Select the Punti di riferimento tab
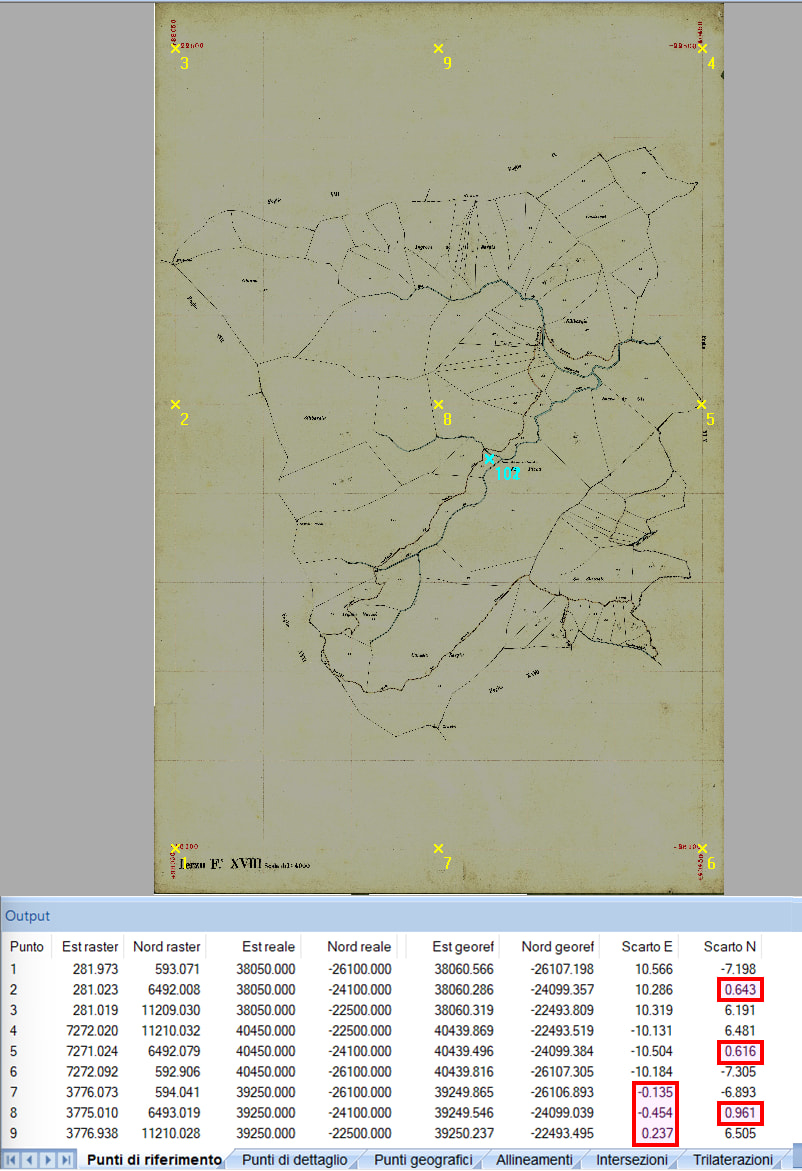 click(x=153, y=1160)
